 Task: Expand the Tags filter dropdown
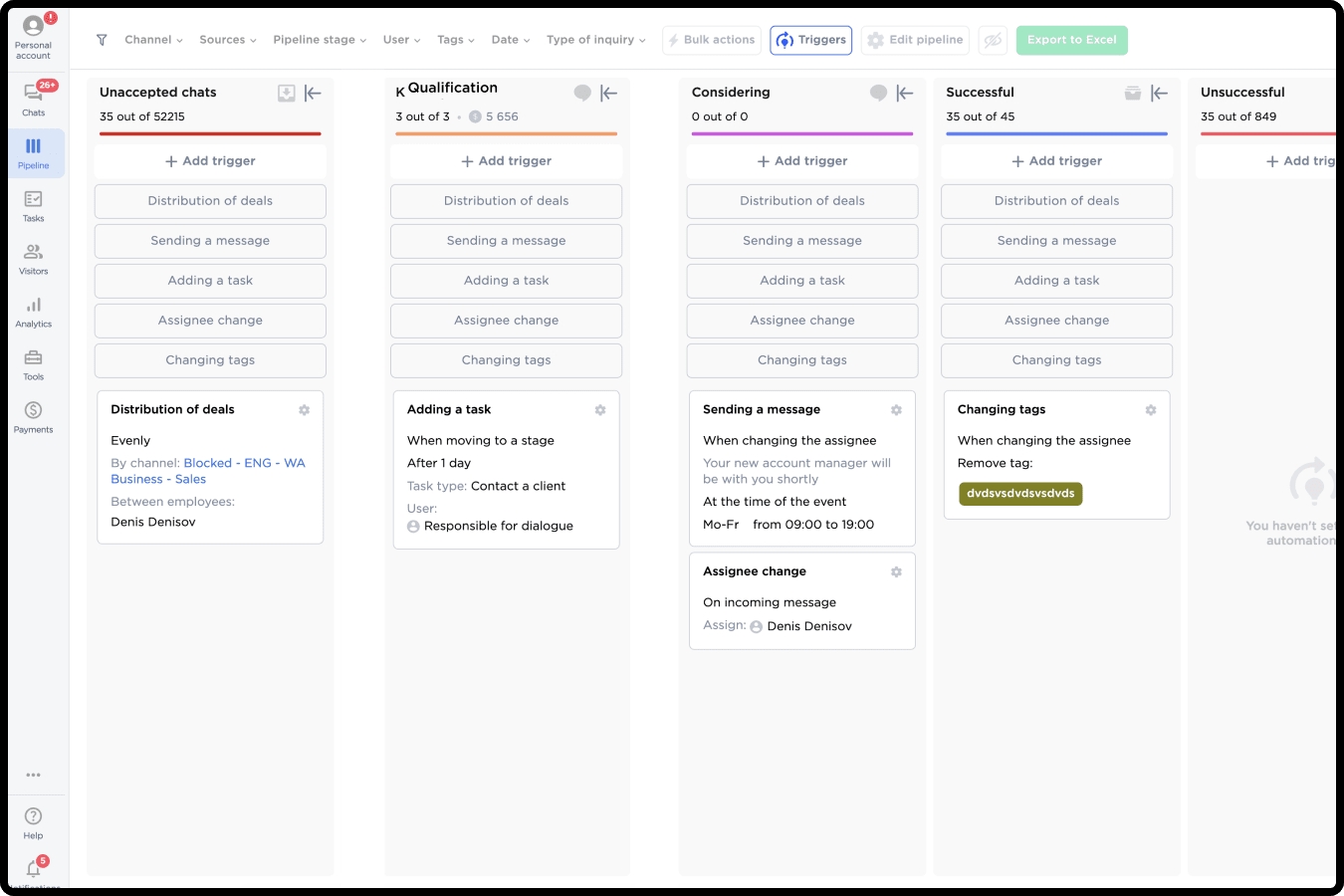(456, 40)
